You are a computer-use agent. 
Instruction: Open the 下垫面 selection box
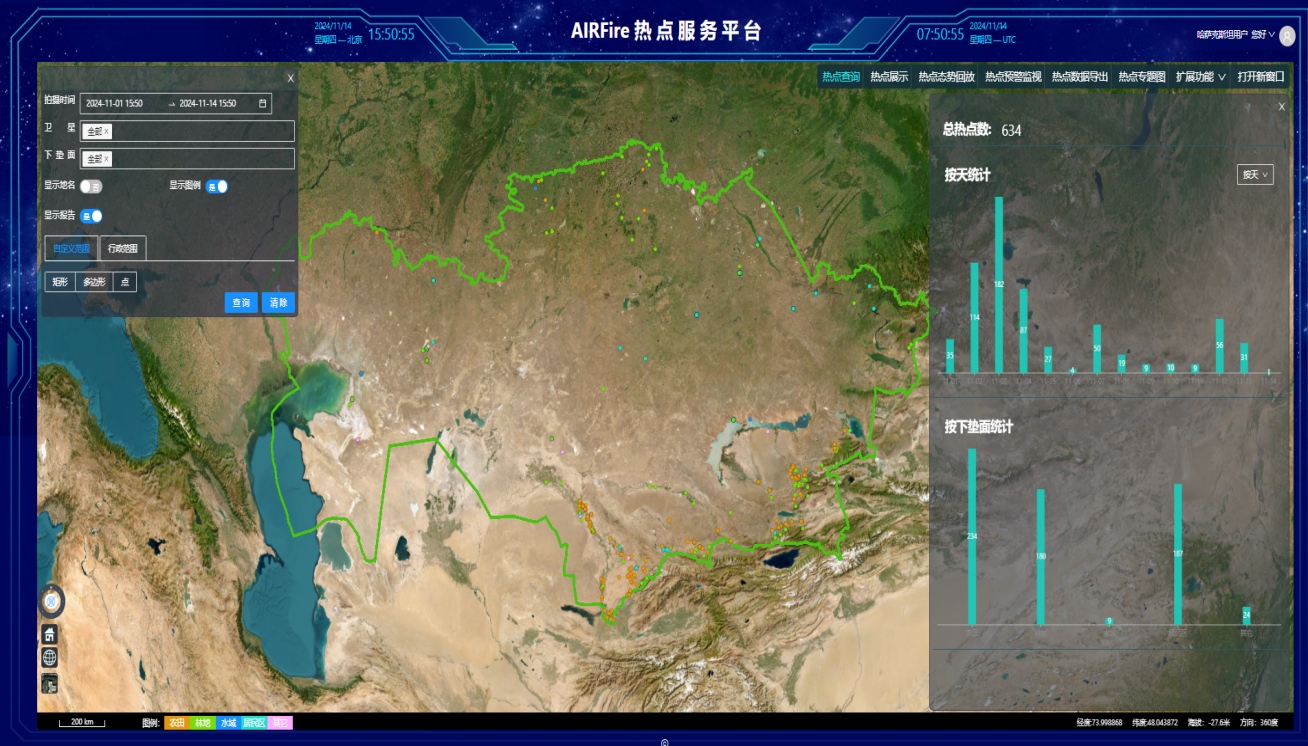coord(188,159)
